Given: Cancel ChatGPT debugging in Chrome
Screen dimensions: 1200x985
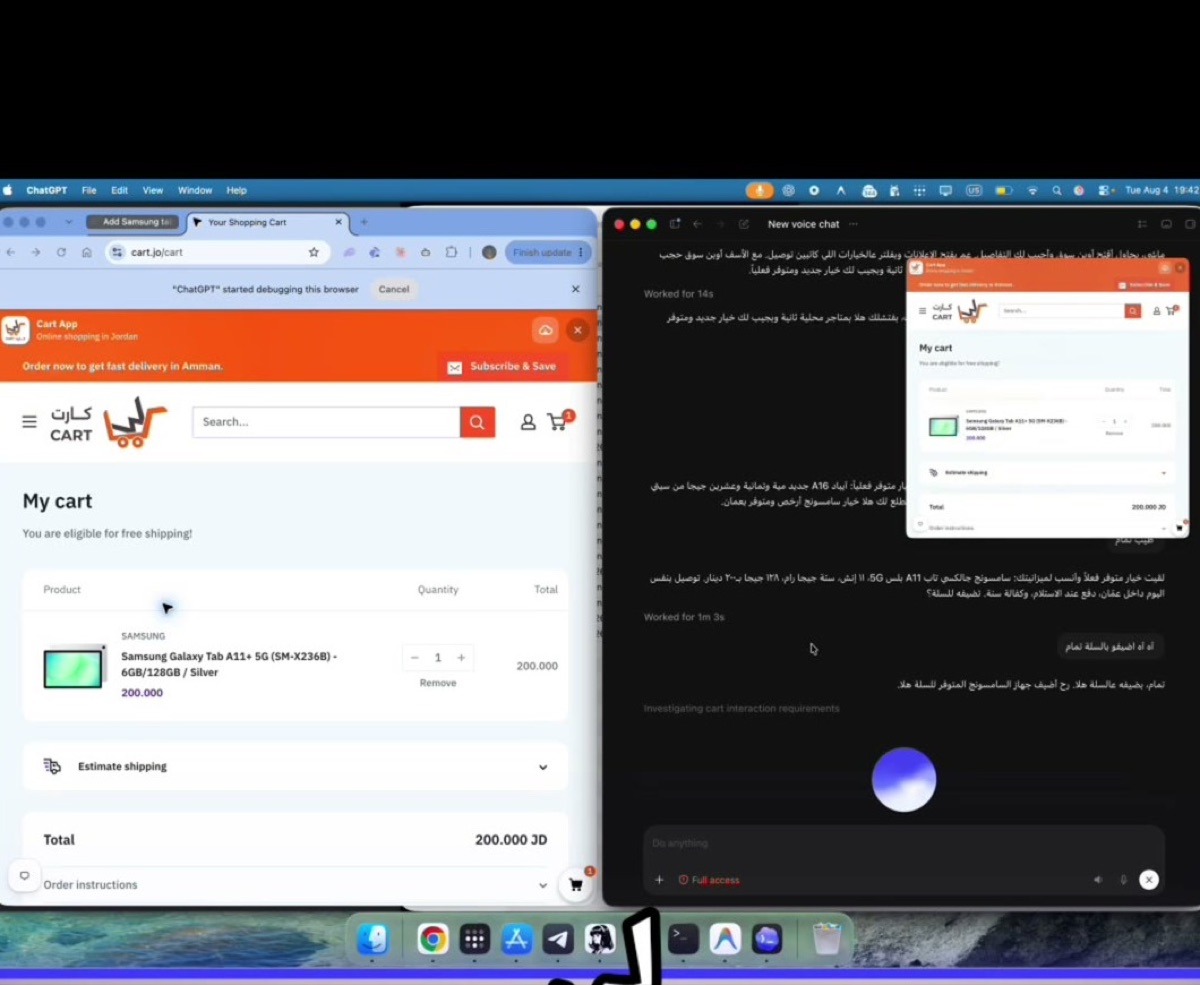Looking at the screenshot, I should [x=393, y=289].
